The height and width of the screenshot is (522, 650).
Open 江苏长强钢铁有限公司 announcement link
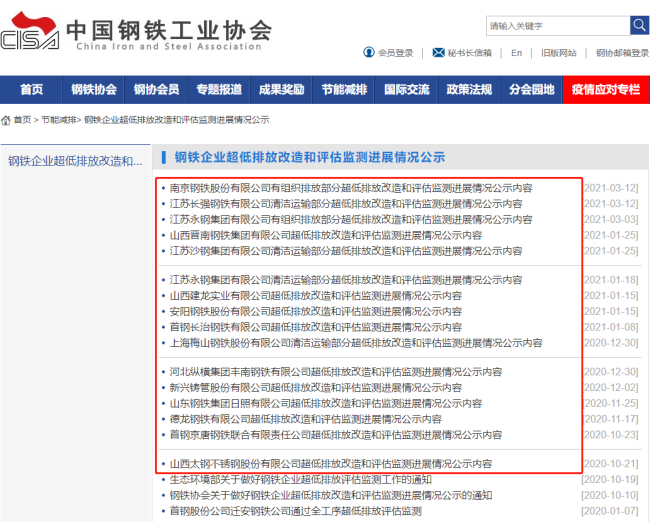[346, 204]
